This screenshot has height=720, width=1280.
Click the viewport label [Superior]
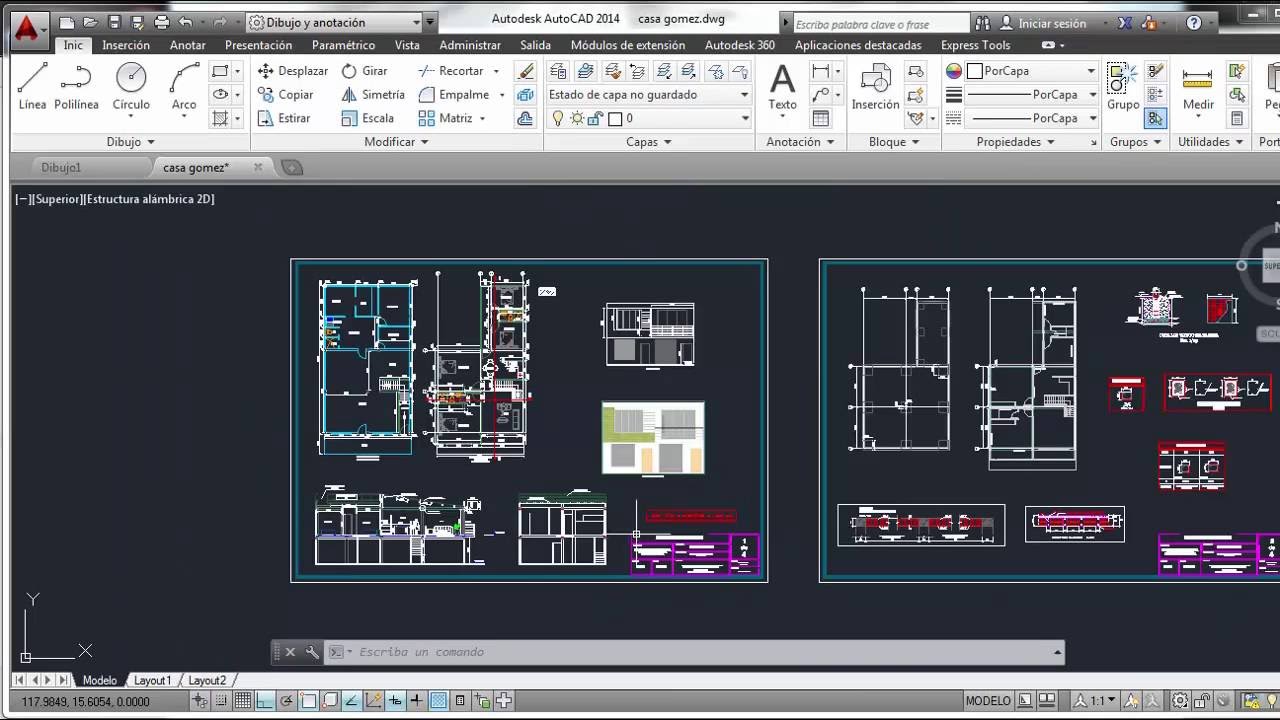point(57,199)
